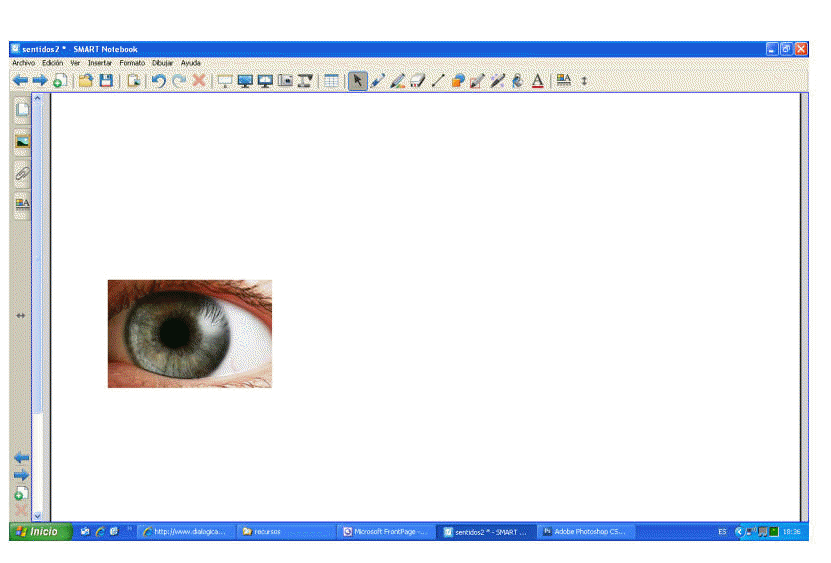Viewport: 831px width, 563px height.
Task: Open the Attachments paperclip tab
Action: pos(22,173)
